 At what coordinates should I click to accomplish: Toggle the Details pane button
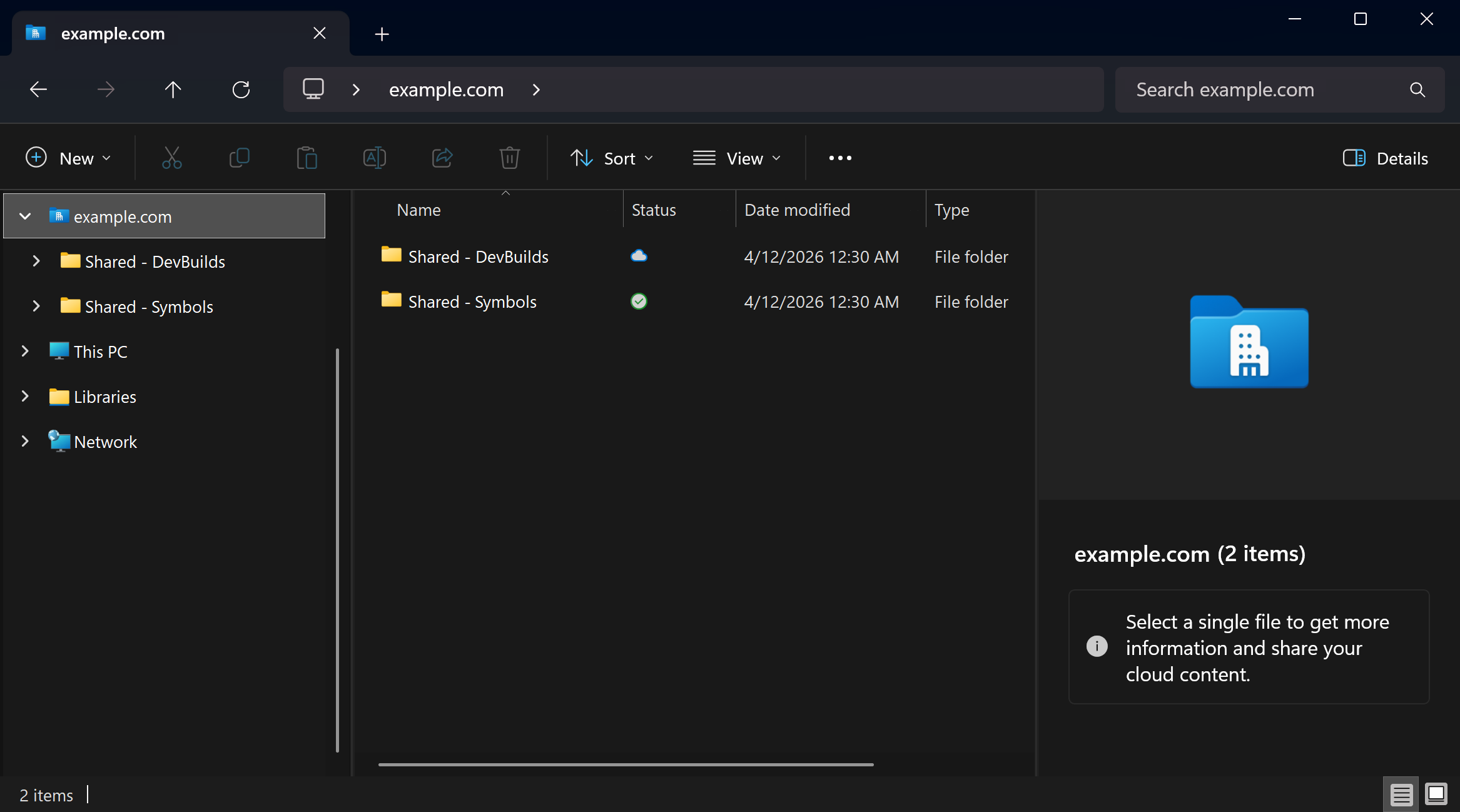(1386, 158)
